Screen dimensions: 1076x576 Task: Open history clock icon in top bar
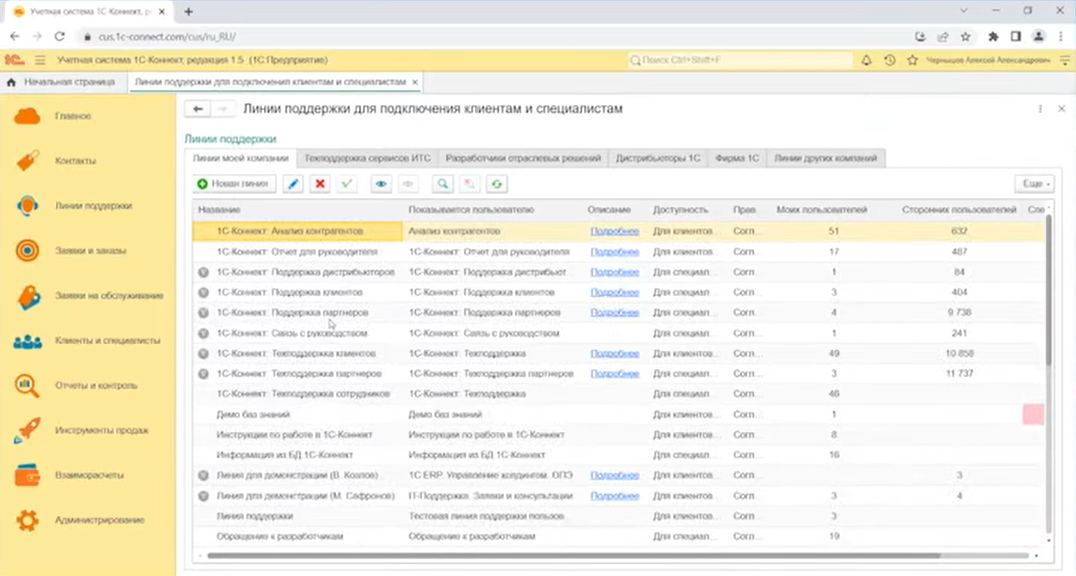[890, 61]
